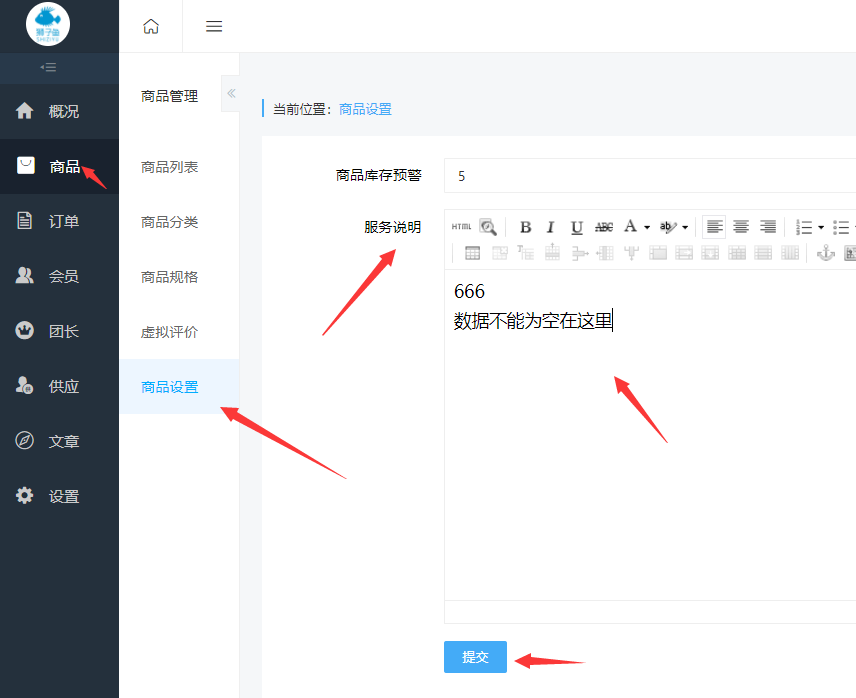The width and height of the screenshot is (856, 698).
Task: Open 会员 members section
Action: (60, 276)
